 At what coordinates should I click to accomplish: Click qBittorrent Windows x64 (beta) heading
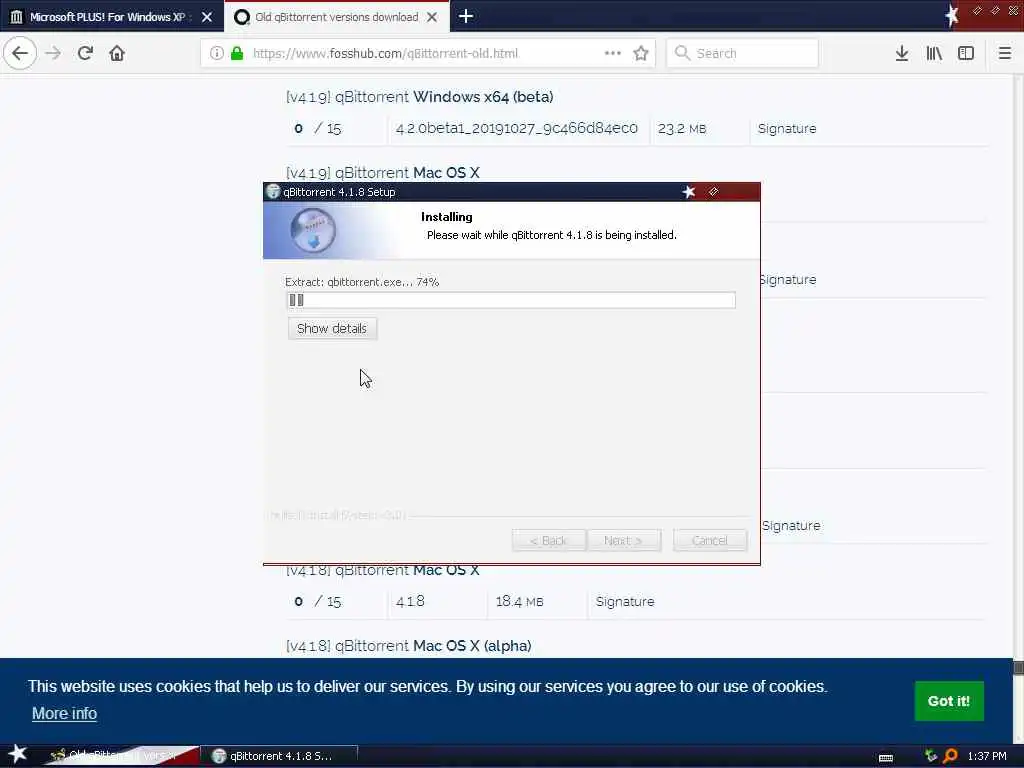pyautogui.click(x=419, y=97)
